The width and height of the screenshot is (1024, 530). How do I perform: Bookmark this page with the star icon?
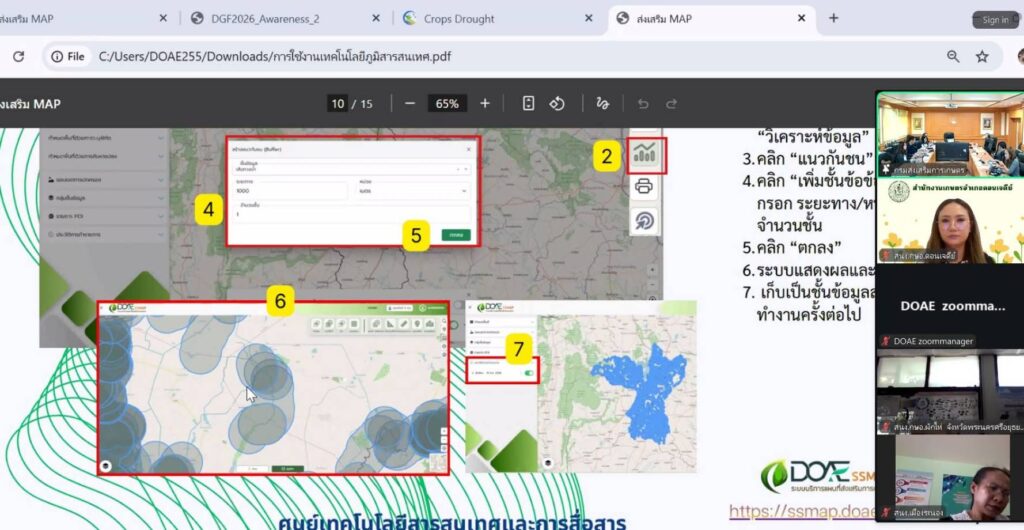coord(982,56)
